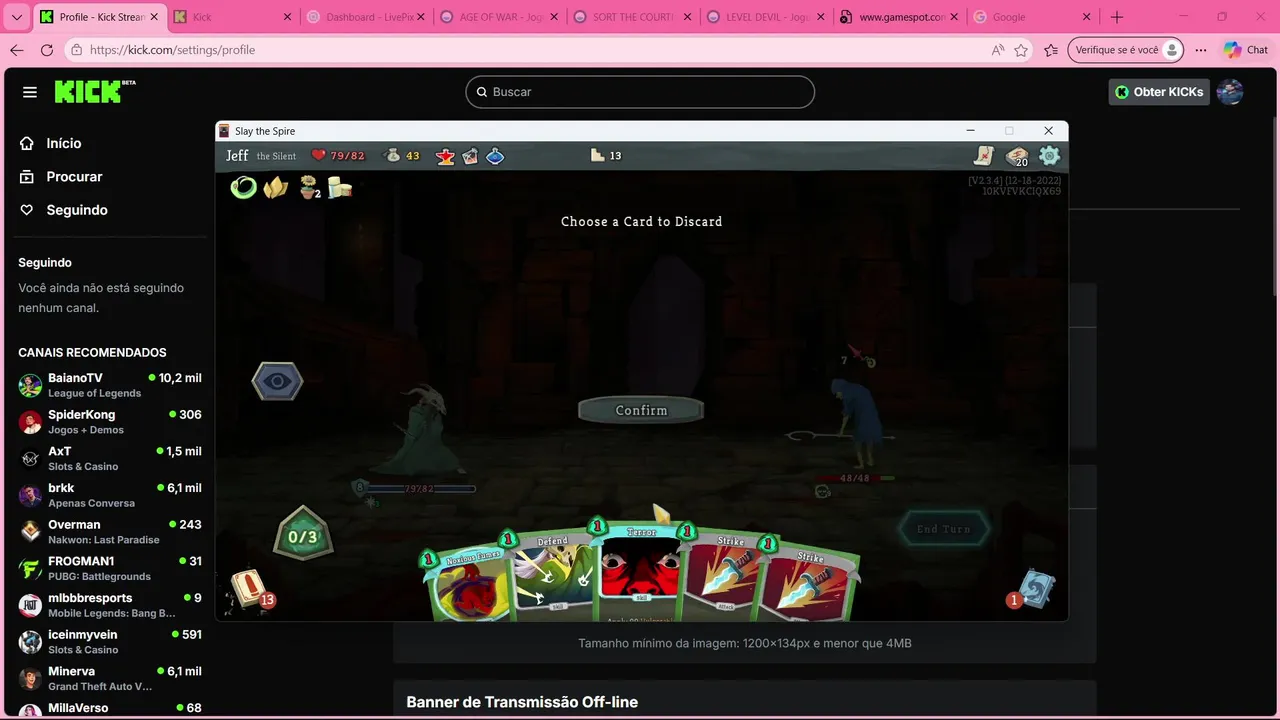Screen dimensions: 1280x720
Task: Select the blue potion in third slot
Action: coord(495,156)
